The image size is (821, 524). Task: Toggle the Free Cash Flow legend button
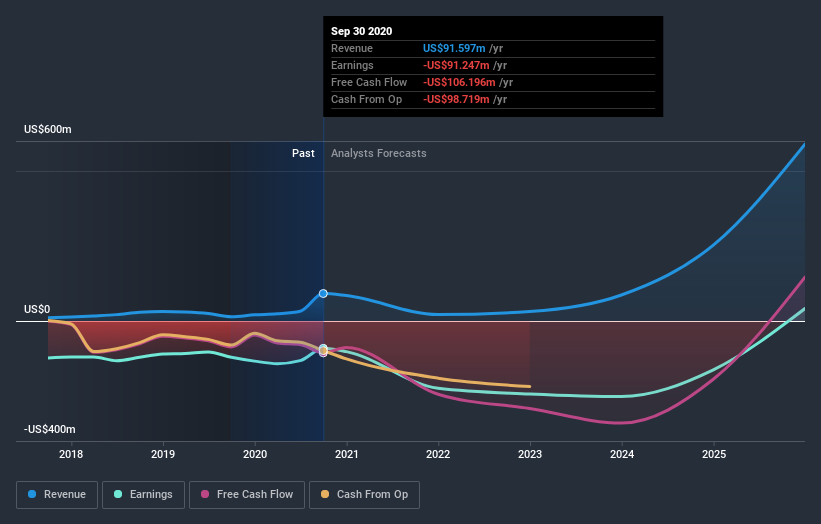click(x=247, y=495)
